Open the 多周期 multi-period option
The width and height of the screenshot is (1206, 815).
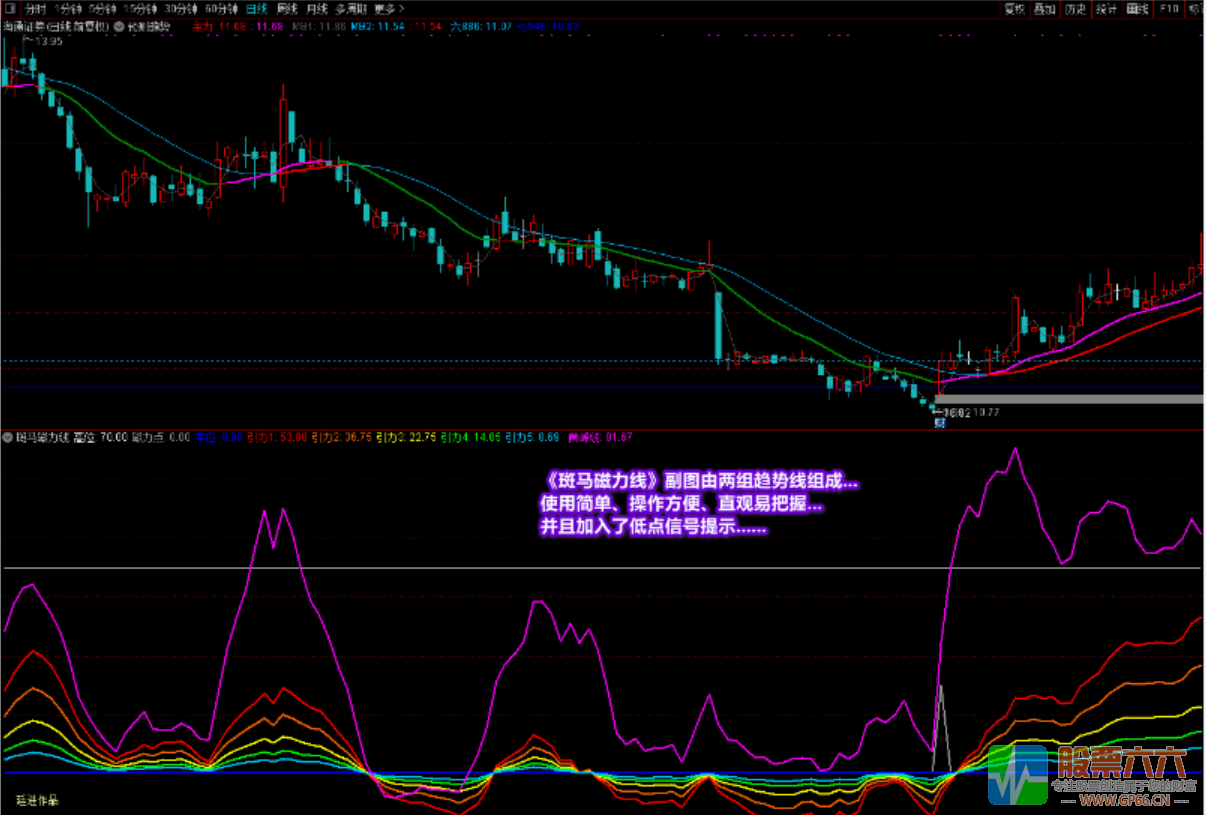[x=351, y=8]
